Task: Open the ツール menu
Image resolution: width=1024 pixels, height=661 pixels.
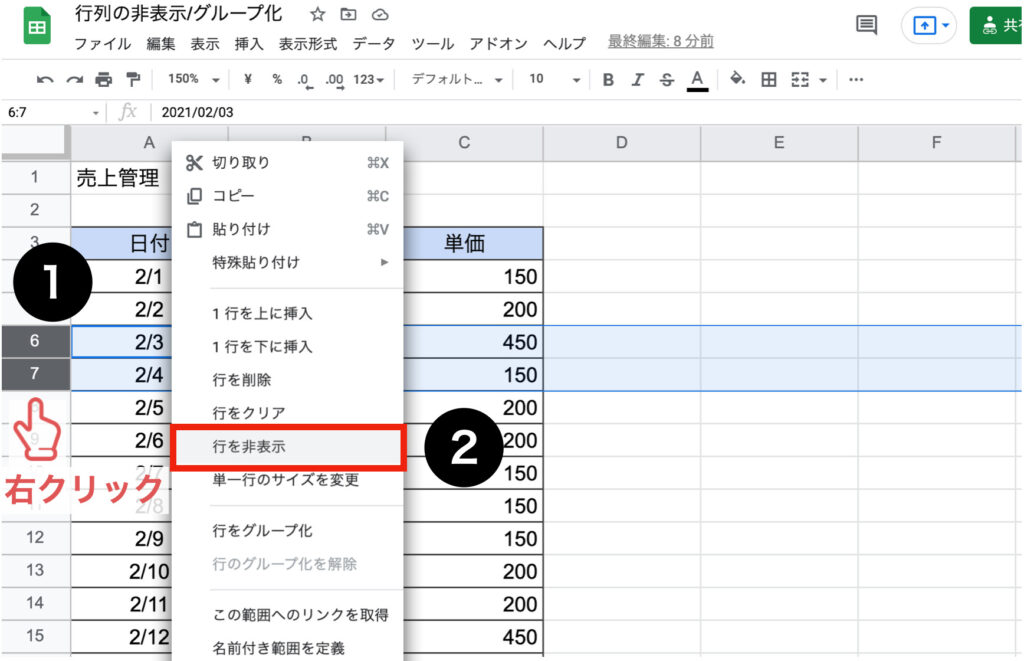Action: click(x=432, y=44)
